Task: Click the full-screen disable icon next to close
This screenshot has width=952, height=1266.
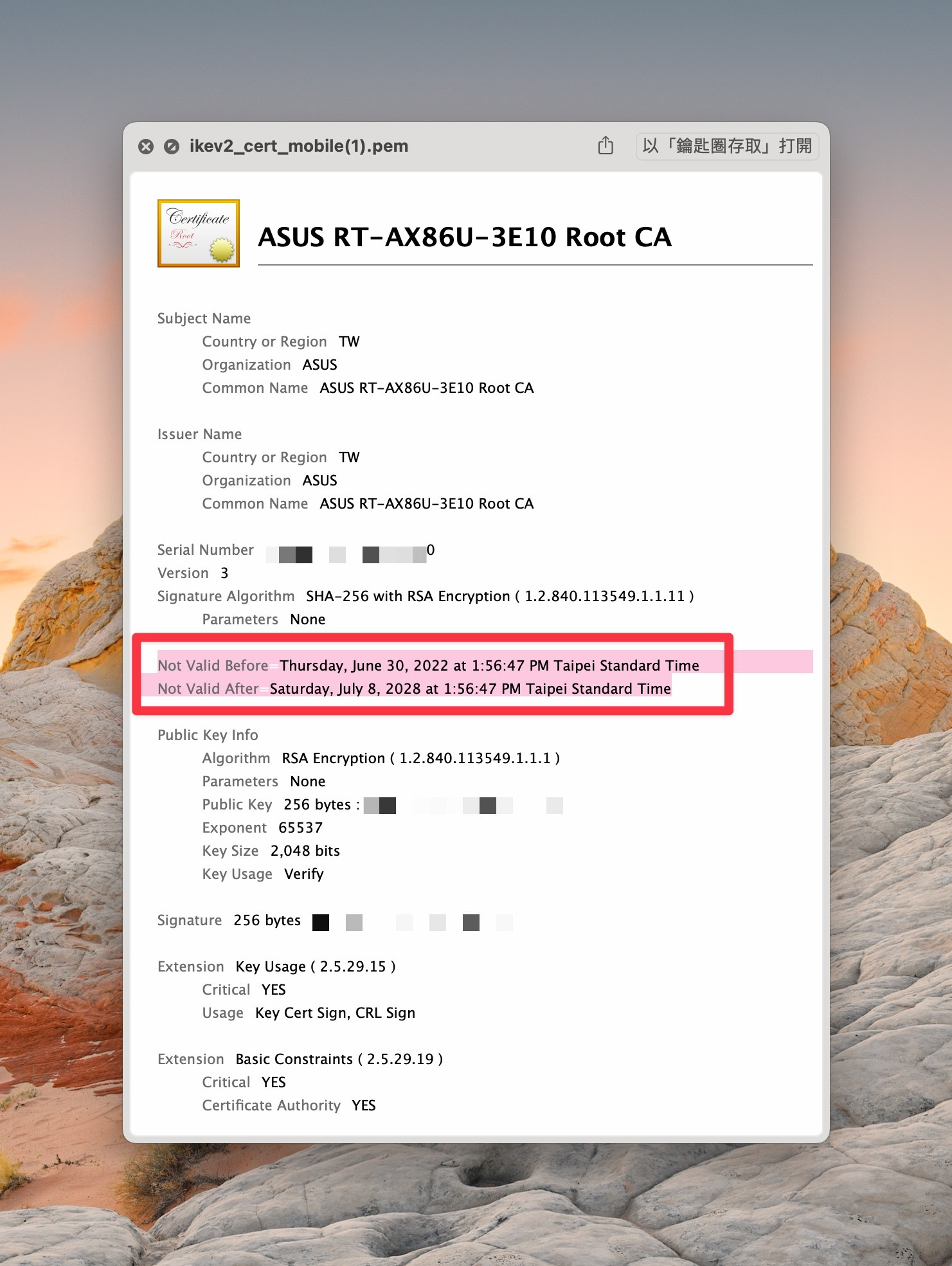Action: tap(172, 147)
